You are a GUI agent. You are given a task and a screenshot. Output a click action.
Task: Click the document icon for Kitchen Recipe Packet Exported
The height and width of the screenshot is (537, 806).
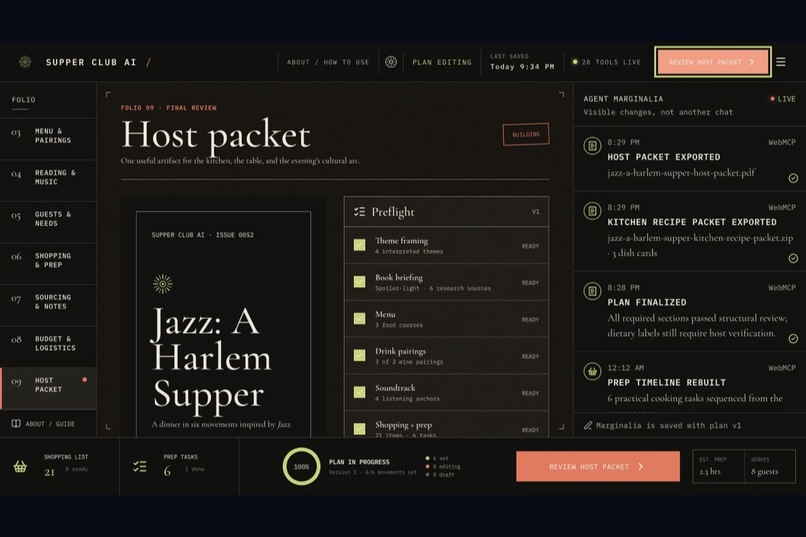592,211
